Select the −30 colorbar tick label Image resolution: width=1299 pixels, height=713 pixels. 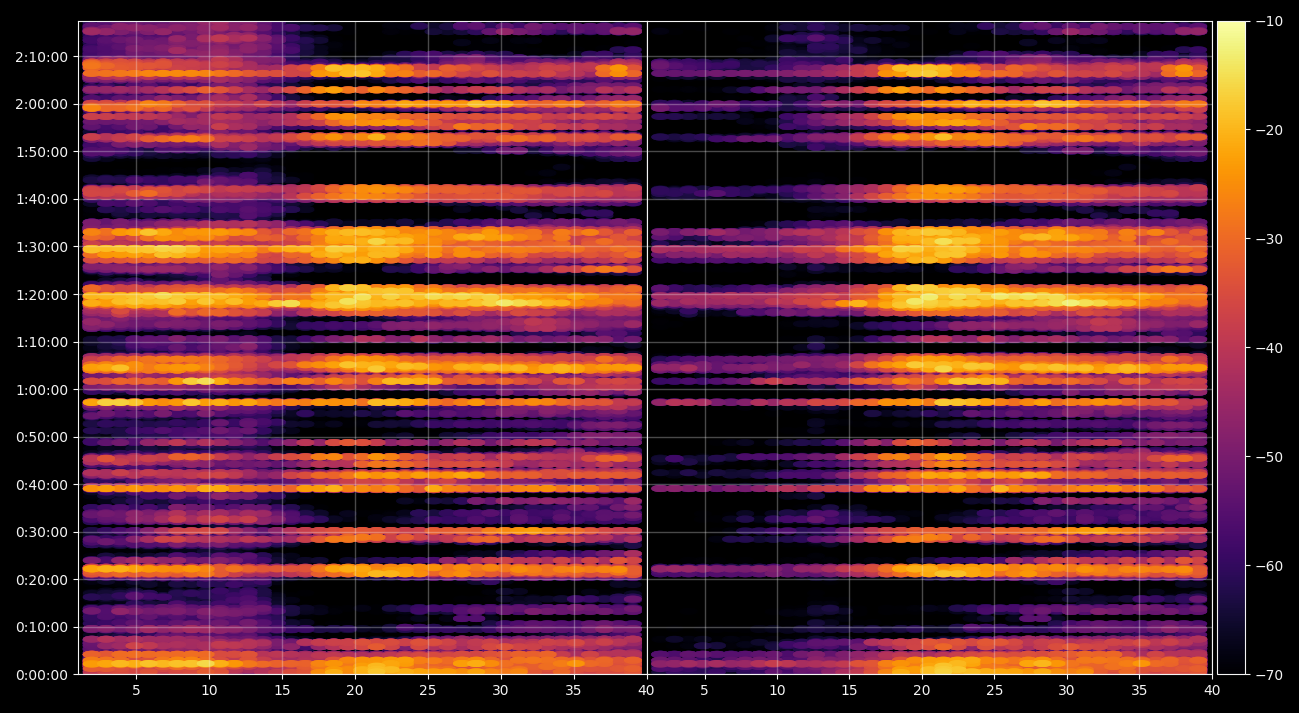(x=1270, y=239)
